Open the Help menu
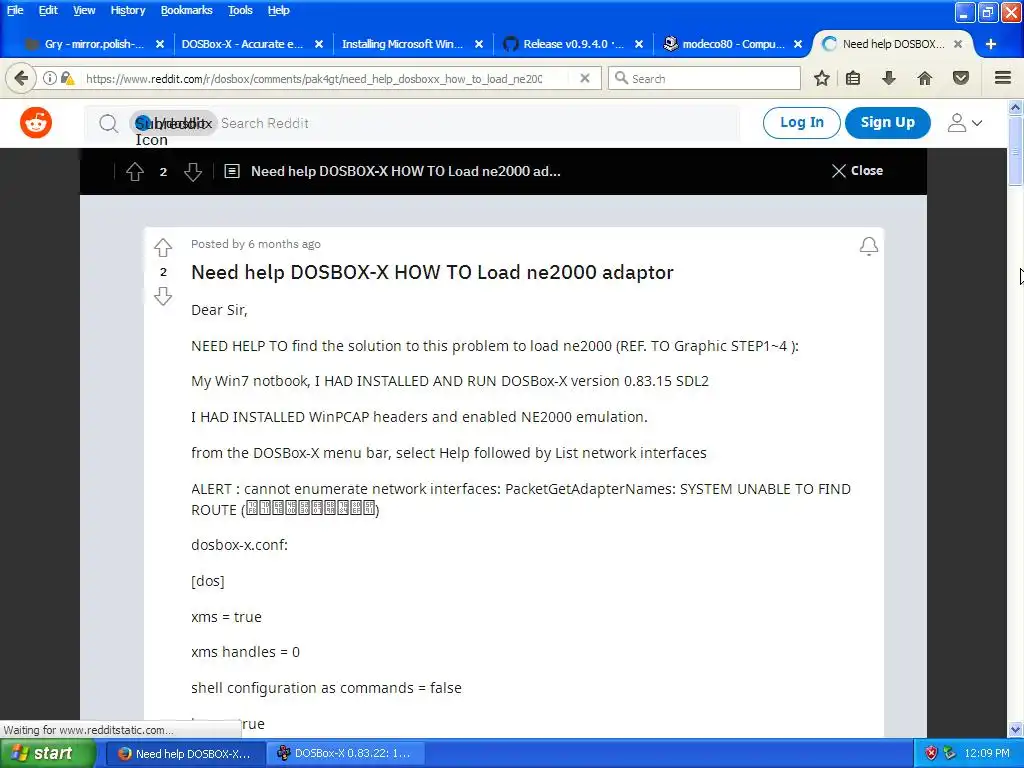The height and width of the screenshot is (768, 1024). (x=278, y=10)
